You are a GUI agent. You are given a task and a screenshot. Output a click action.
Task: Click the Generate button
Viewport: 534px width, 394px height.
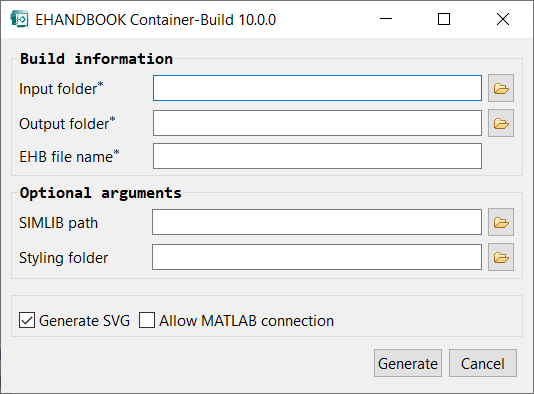click(x=408, y=363)
